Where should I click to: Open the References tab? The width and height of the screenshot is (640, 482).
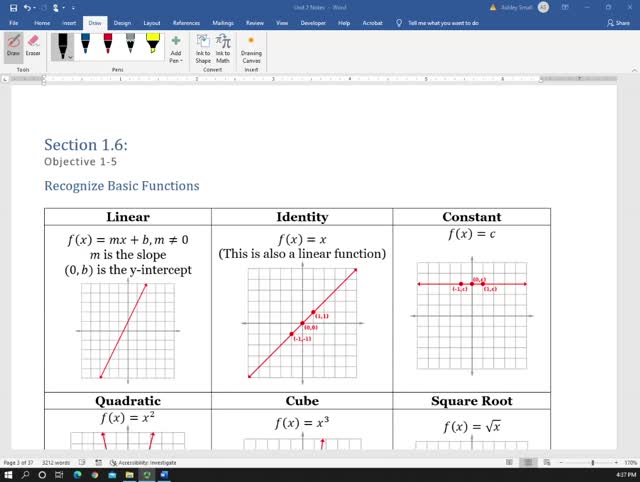186,23
